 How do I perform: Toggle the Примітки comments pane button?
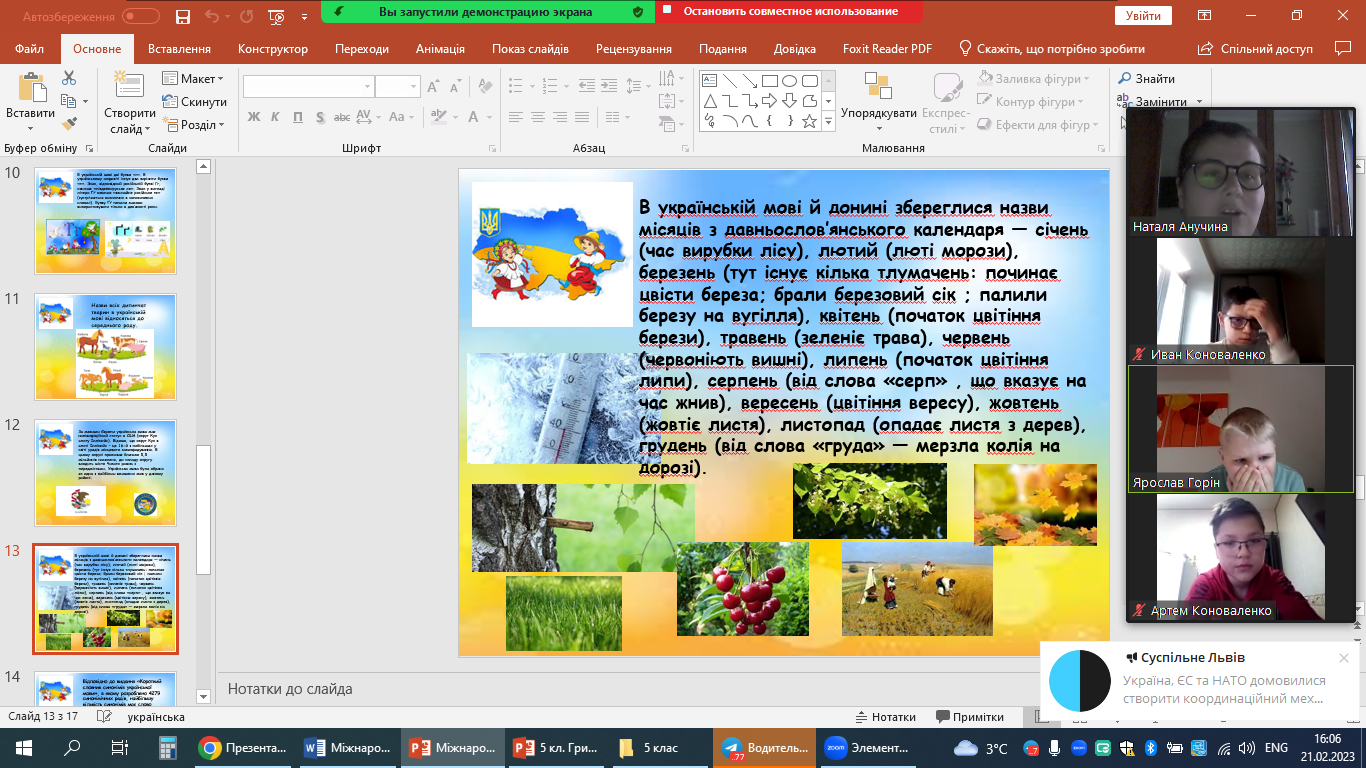(970, 717)
